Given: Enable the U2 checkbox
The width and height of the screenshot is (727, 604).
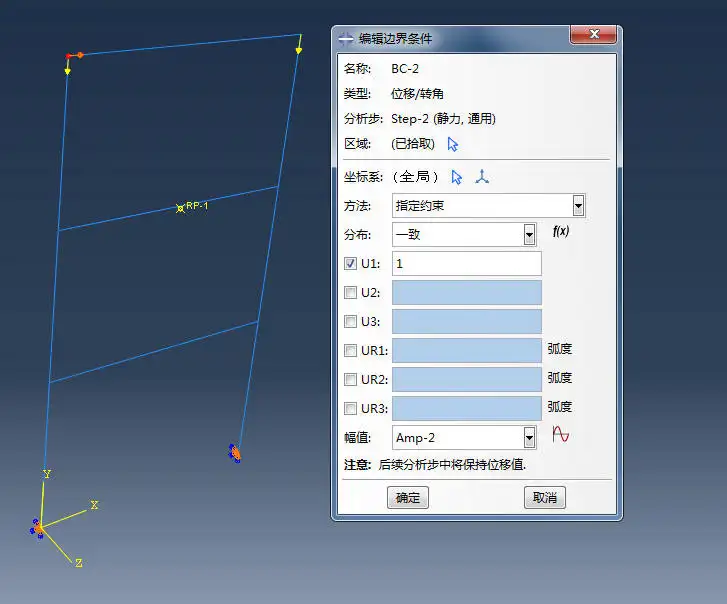Looking at the screenshot, I should tap(351, 292).
